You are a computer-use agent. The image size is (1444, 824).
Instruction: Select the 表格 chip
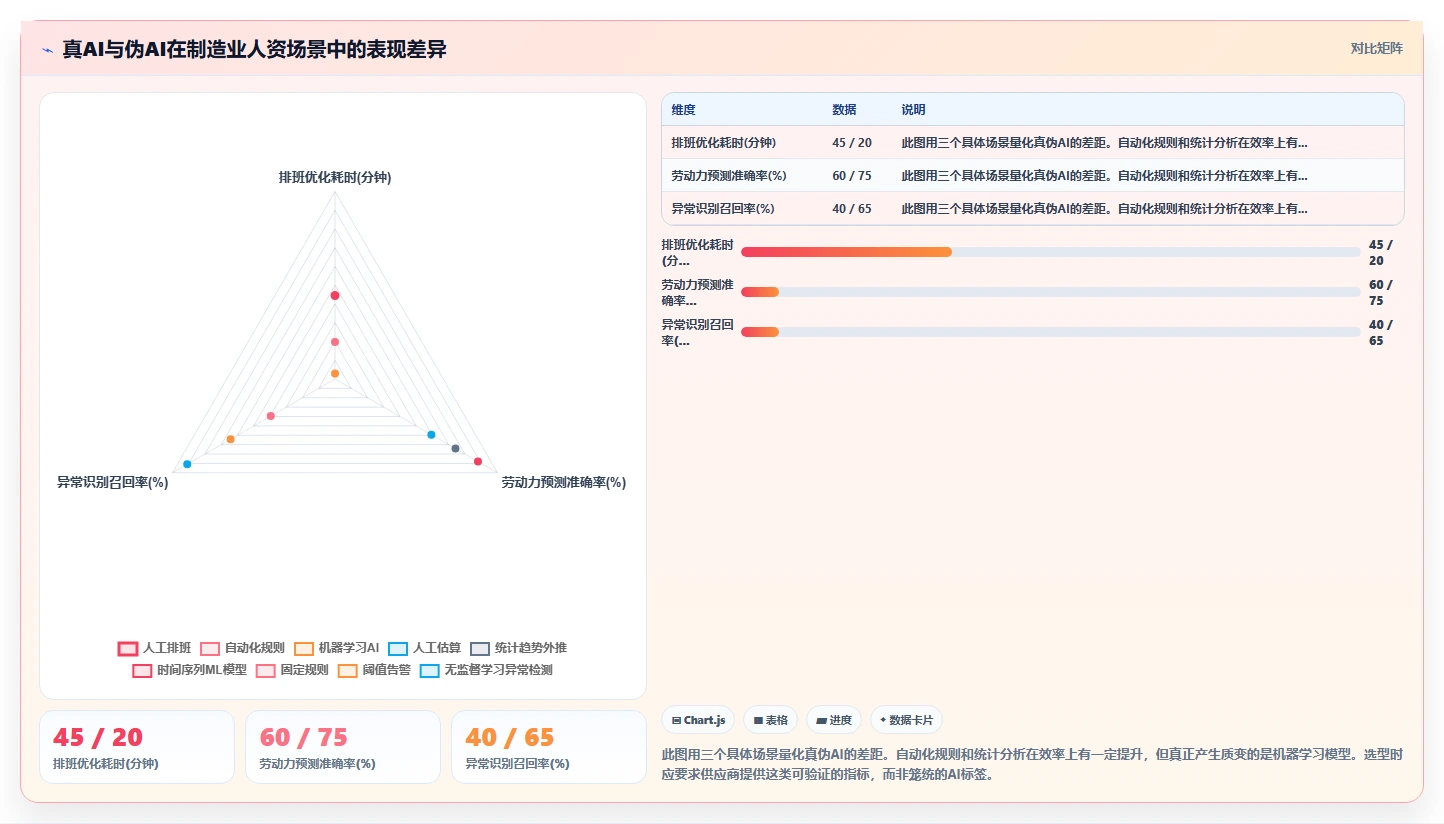[770, 720]
